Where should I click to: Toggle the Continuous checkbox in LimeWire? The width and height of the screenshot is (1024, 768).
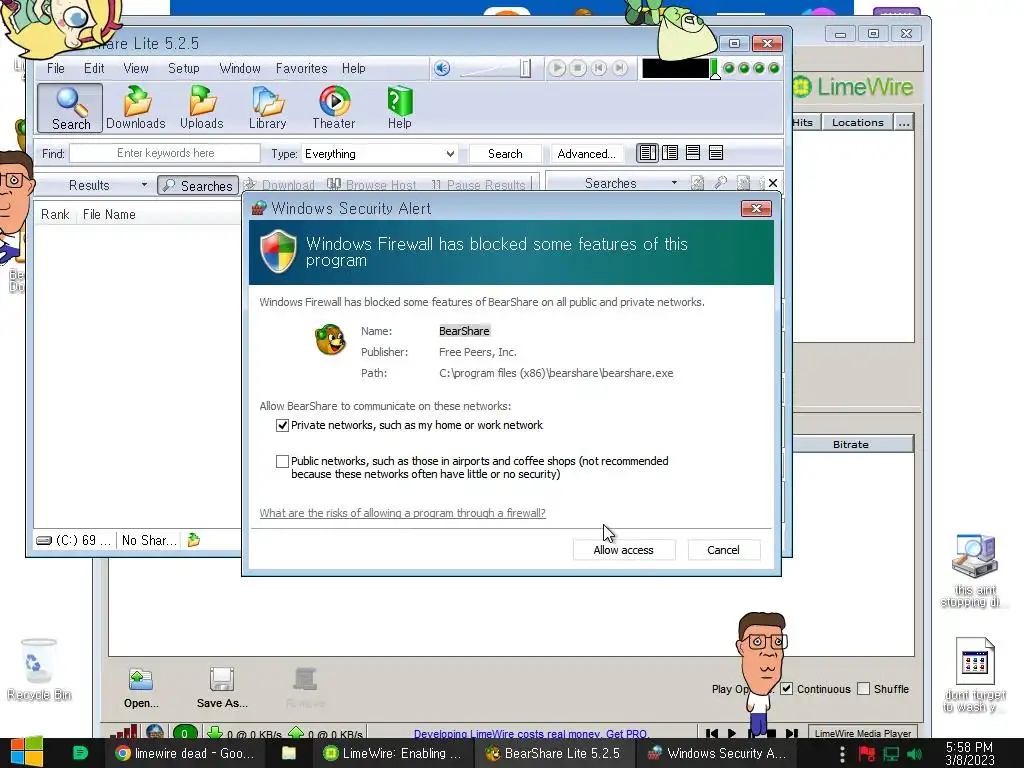(787, 689)
